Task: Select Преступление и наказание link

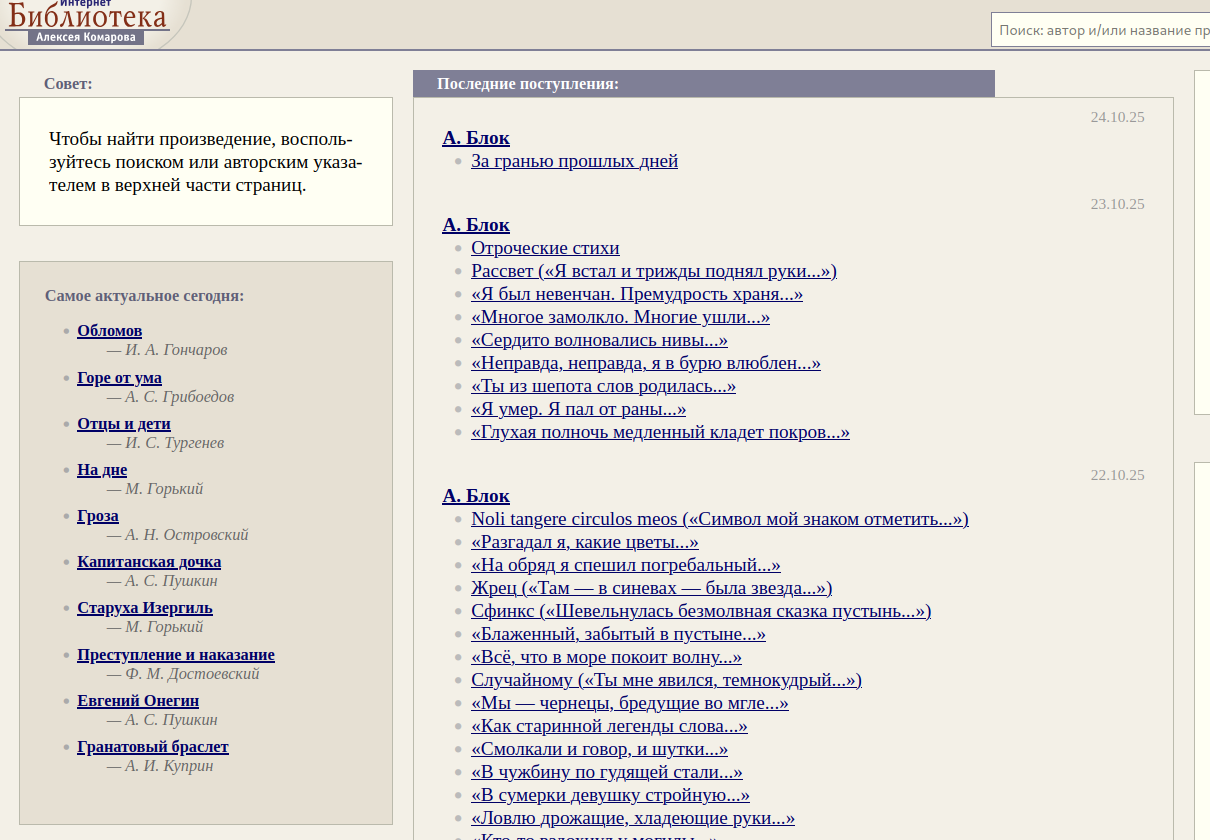Action: coord(176,655)
